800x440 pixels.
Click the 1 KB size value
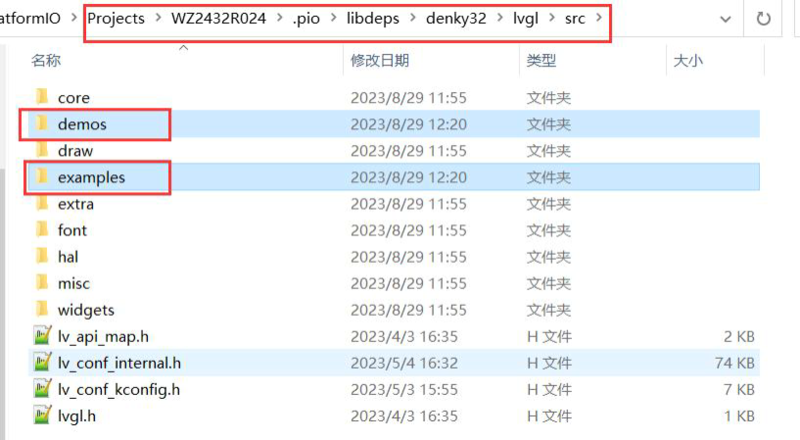click(739, 415)
